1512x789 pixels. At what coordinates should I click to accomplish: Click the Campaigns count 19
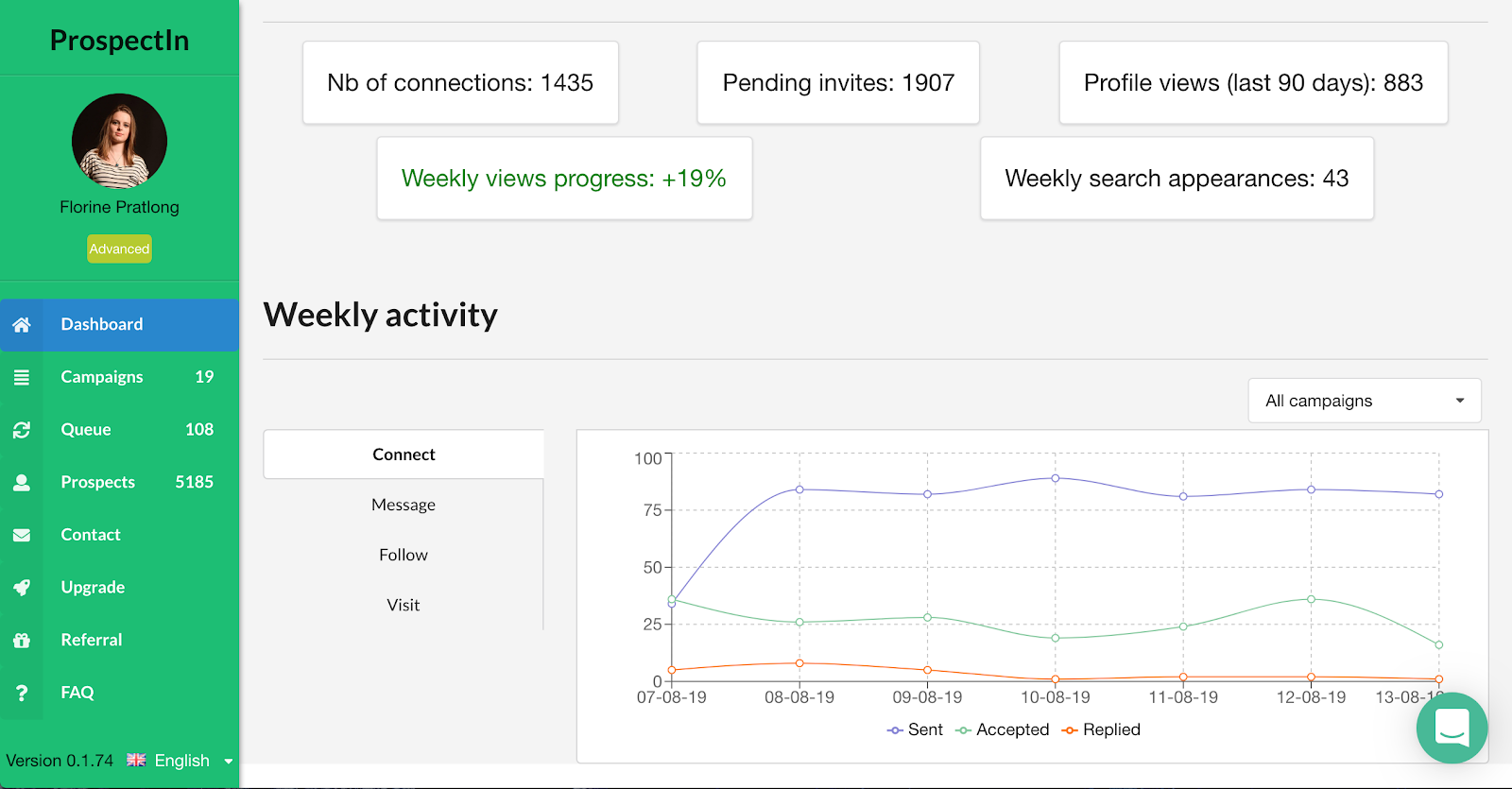click(204, 377)
